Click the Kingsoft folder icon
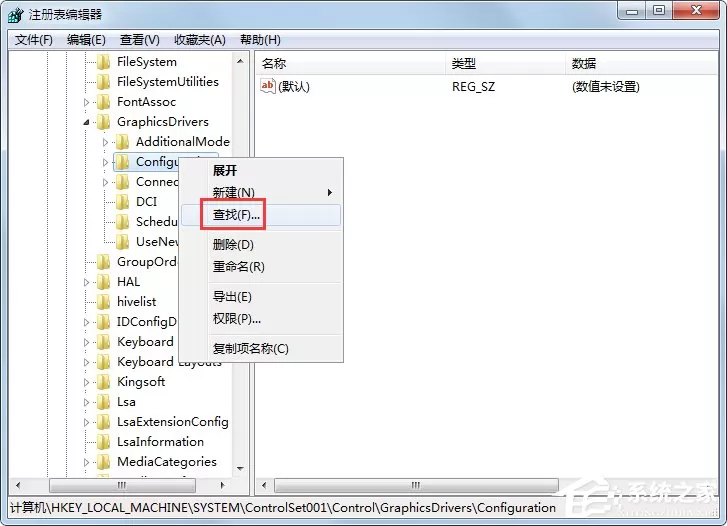727x526 pixels. pos(103,382)
